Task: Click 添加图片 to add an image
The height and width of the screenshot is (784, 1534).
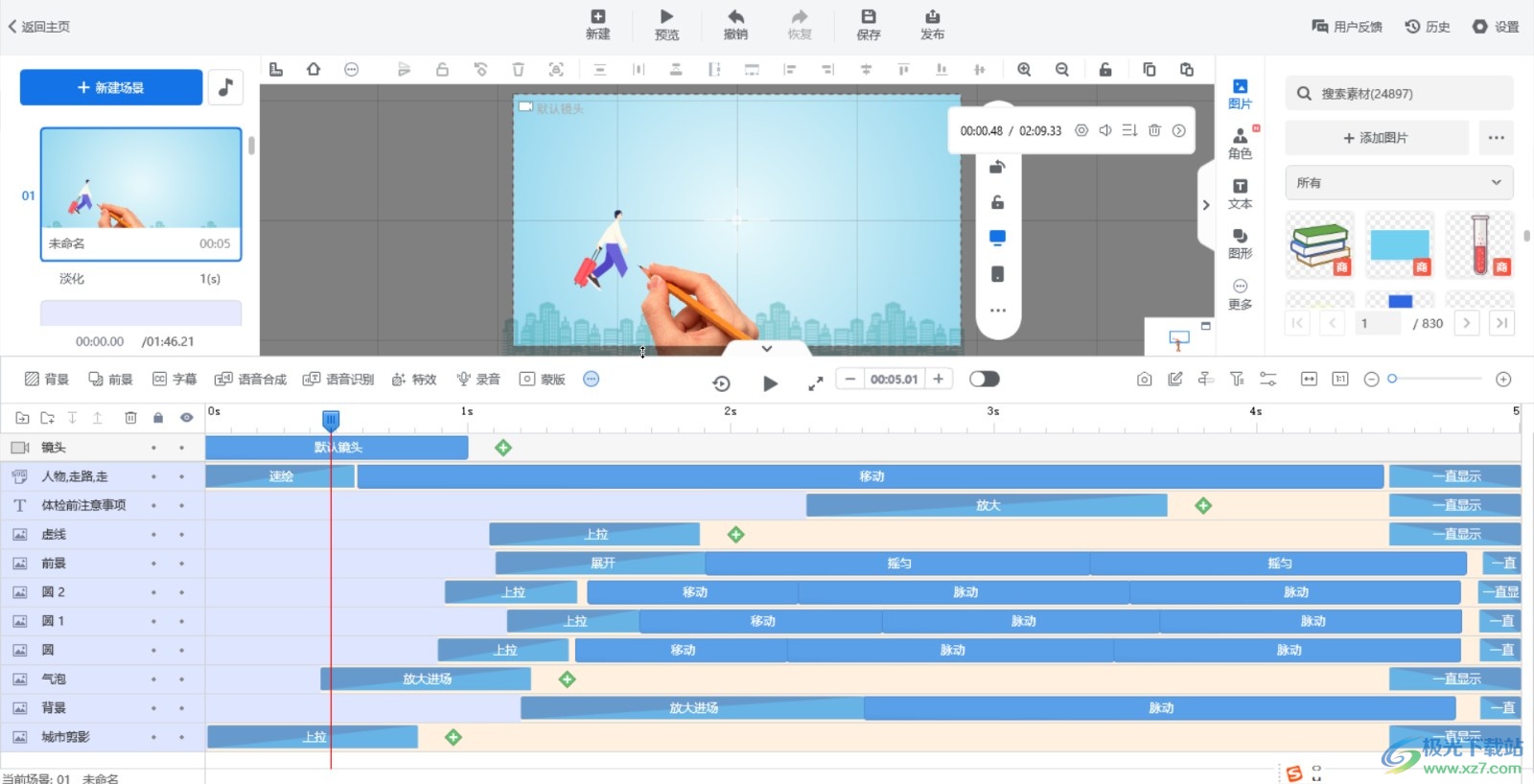Action: point(1377,138)
